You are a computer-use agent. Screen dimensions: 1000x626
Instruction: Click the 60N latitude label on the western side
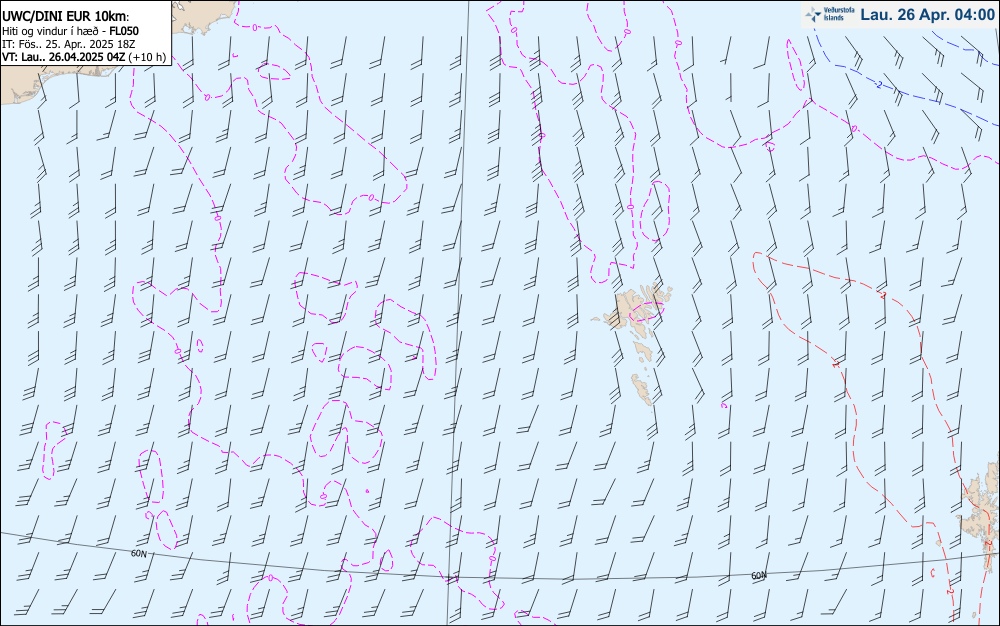[139, 553]
